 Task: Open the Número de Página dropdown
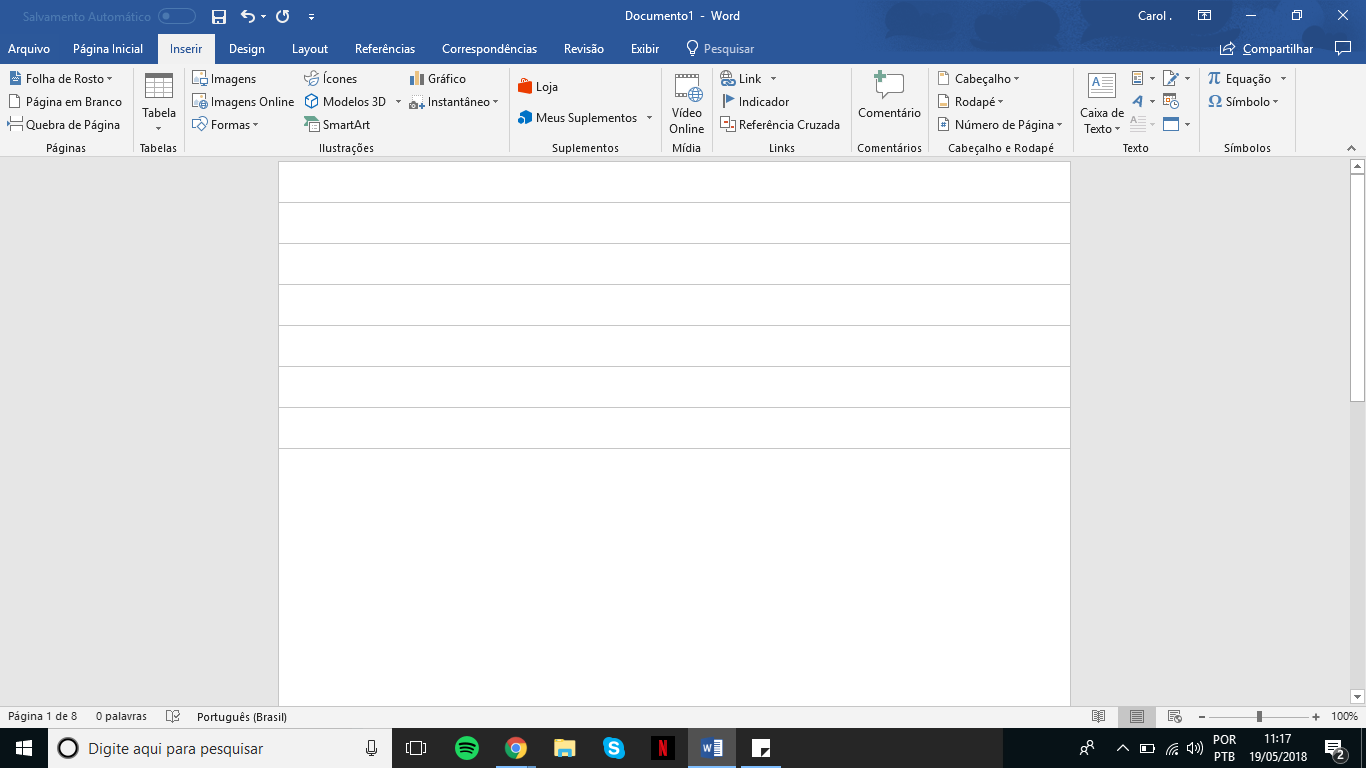pyautogui.click(x=1000, y=124)
